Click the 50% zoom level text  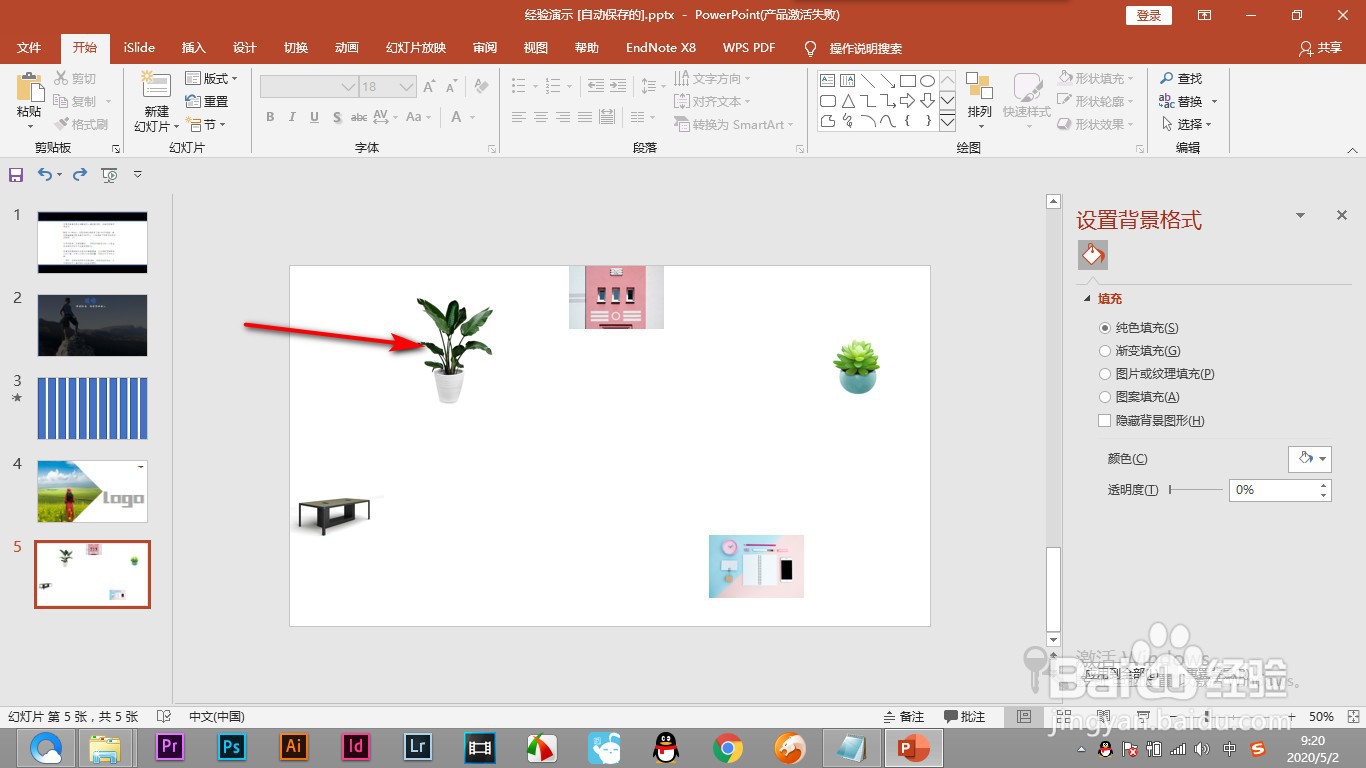pos(1321,717)
